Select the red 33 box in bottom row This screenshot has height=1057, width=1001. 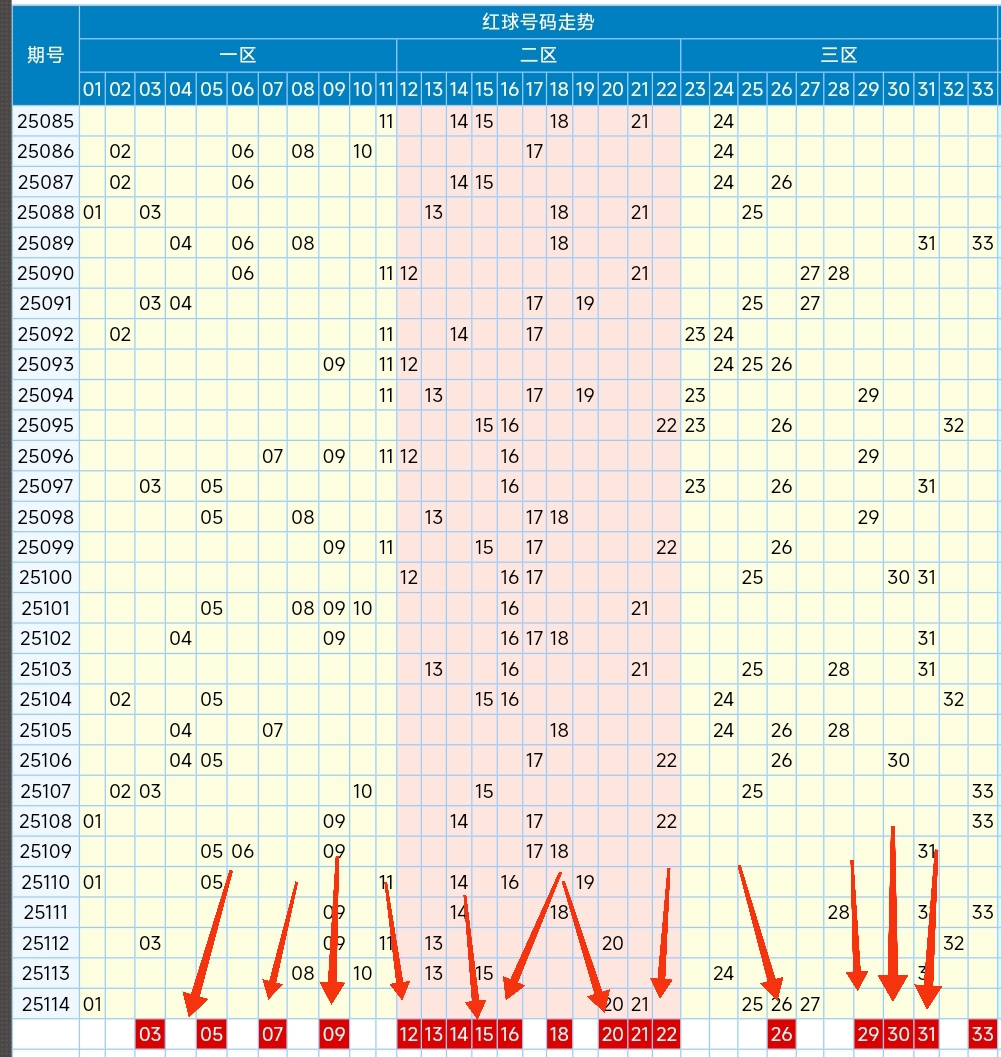click(982, 1033)
